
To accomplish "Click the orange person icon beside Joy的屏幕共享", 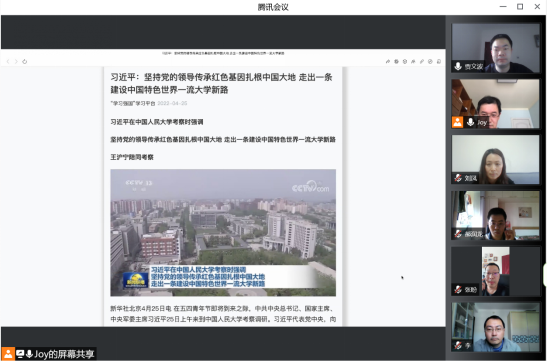I will point(8,354).
